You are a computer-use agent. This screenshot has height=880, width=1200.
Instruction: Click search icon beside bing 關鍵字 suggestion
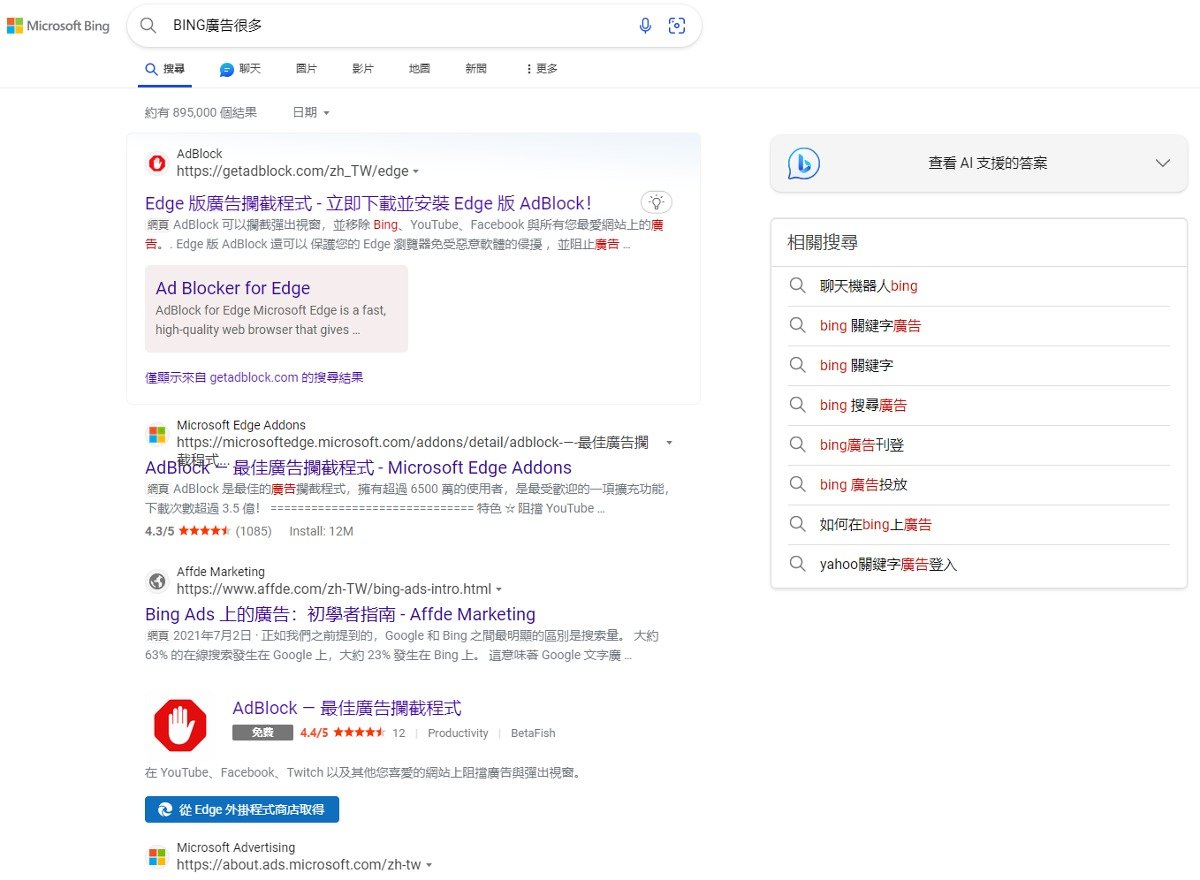point(797,366)
